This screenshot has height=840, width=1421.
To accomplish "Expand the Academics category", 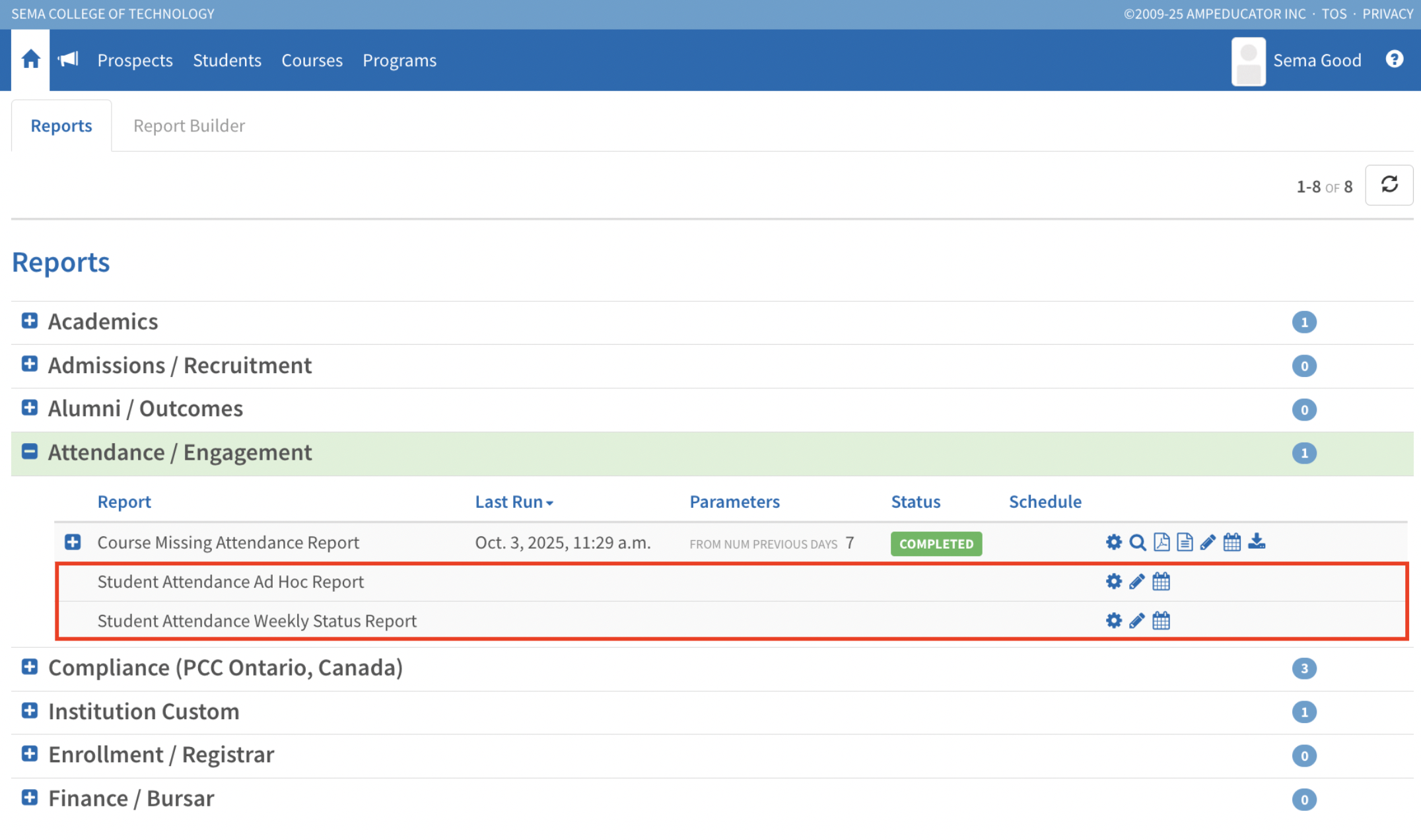I will point(29,321).
